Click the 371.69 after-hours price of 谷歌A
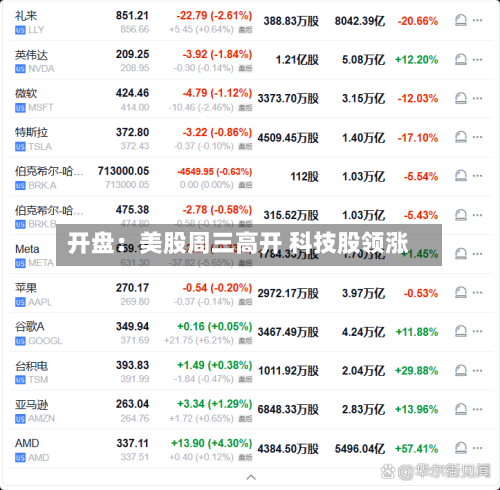 pos(135,340)
